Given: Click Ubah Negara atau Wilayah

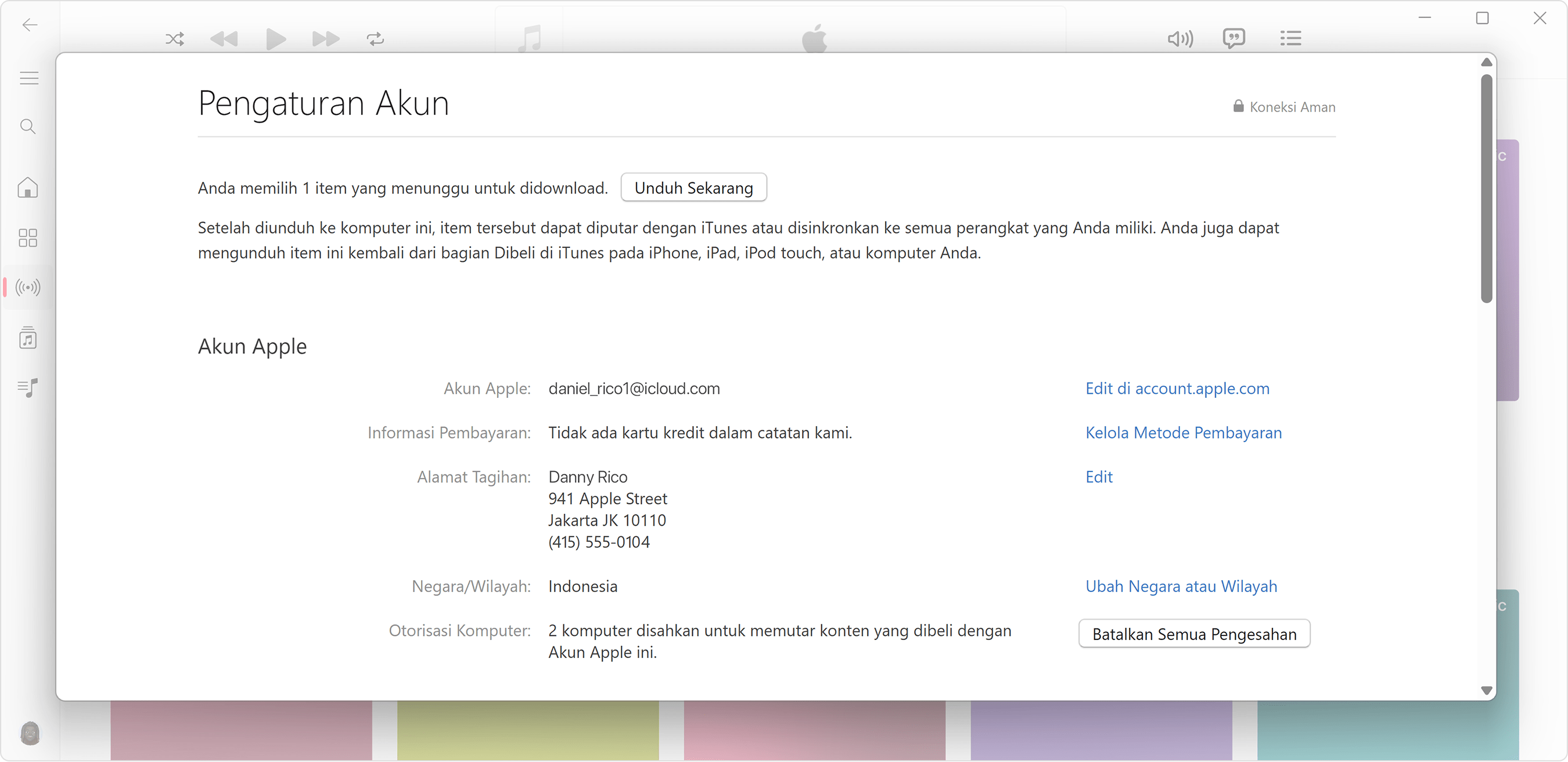Looking at the screenshot, I should (1181, 586).
